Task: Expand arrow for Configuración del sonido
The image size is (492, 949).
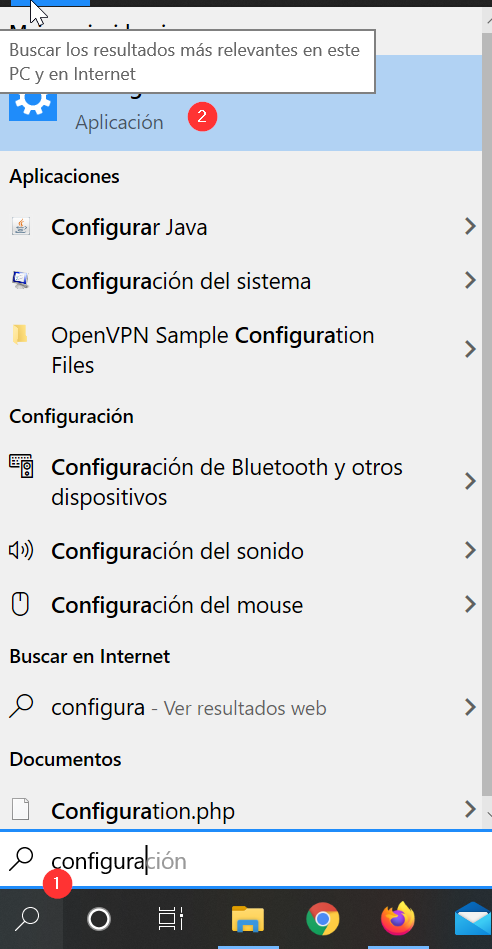Action: pos(470,550)
